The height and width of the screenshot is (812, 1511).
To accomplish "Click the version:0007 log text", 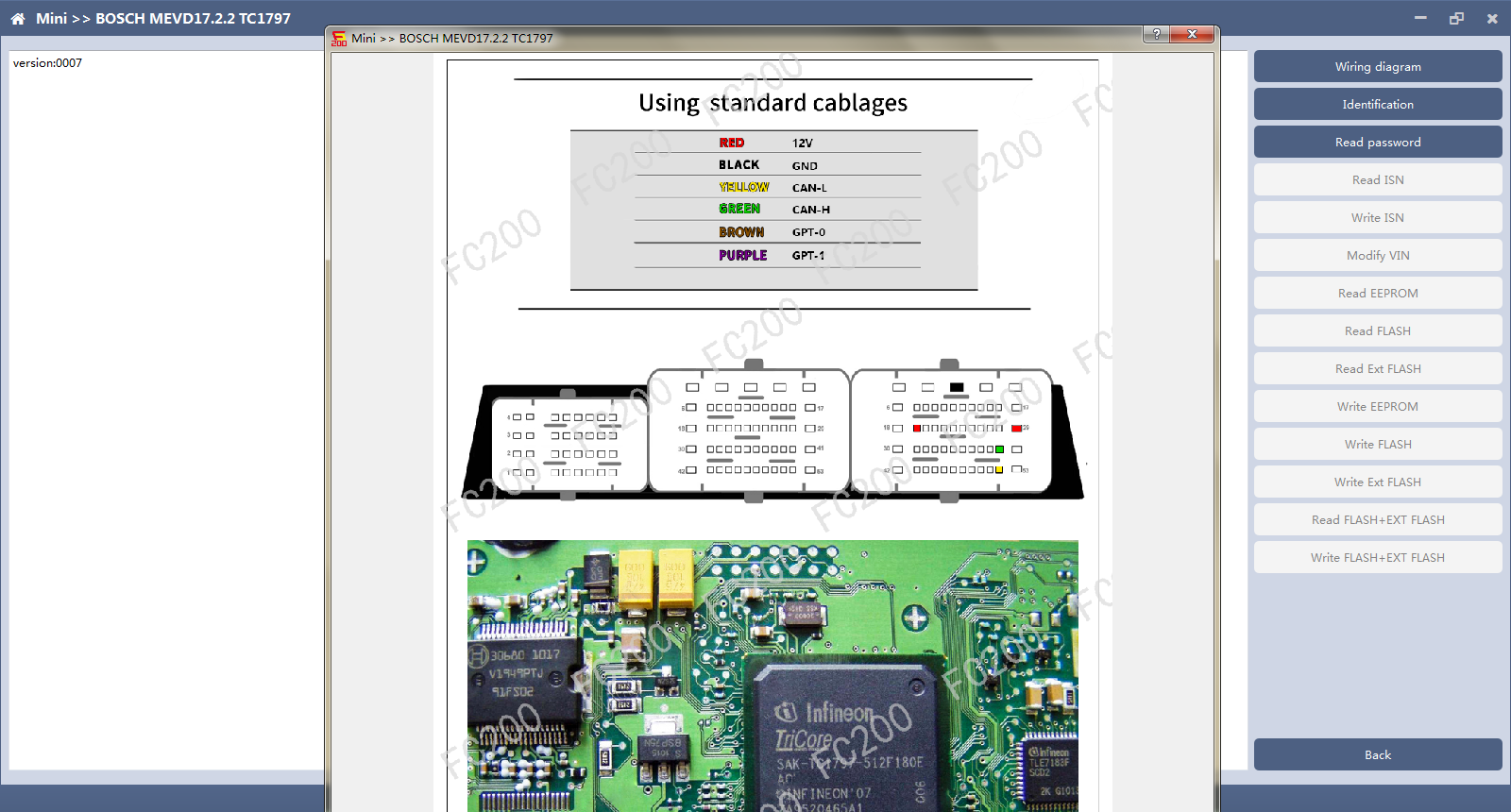I will click(x=47, y=63).
